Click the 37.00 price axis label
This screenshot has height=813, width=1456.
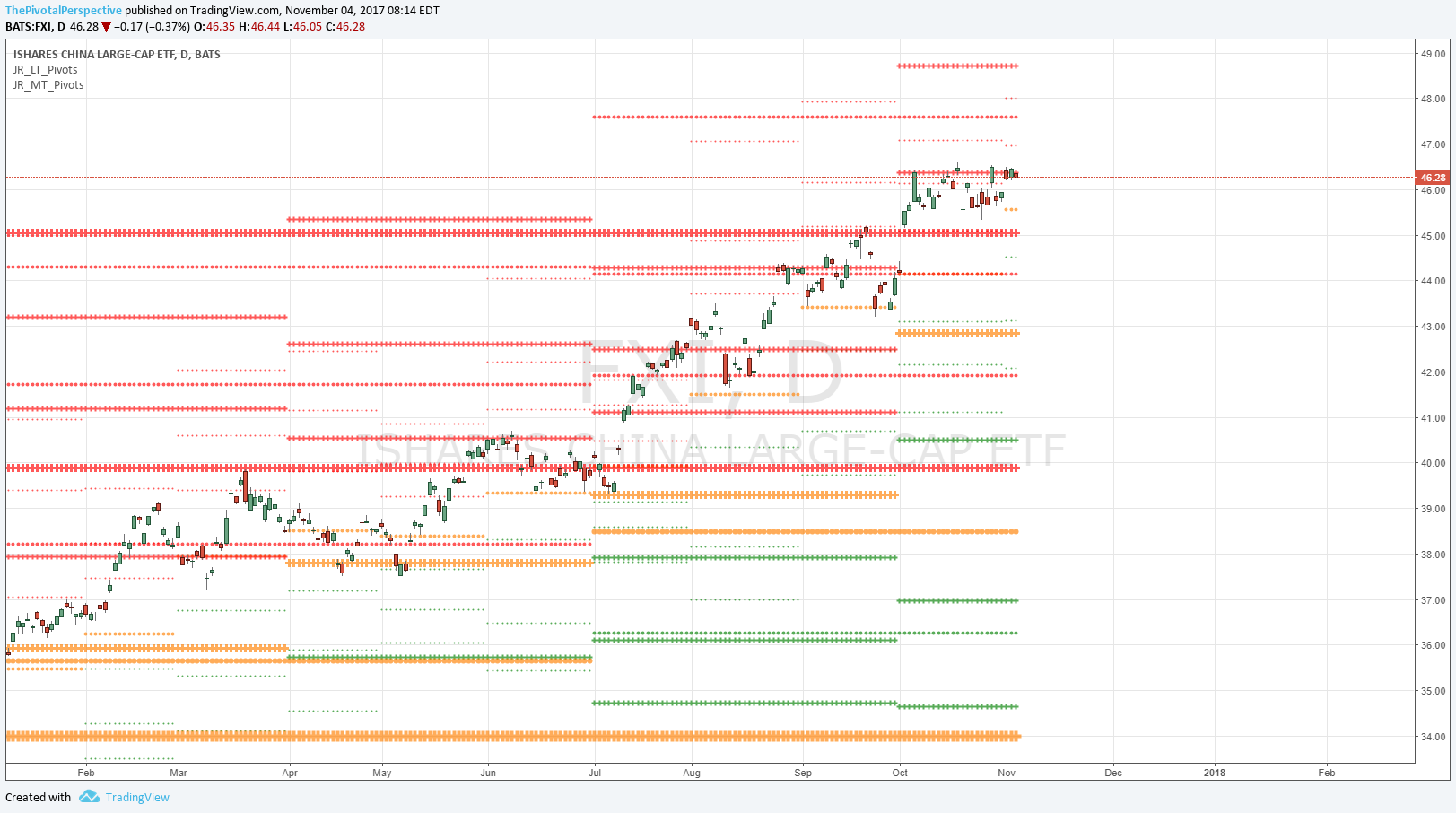point(1433,600)
